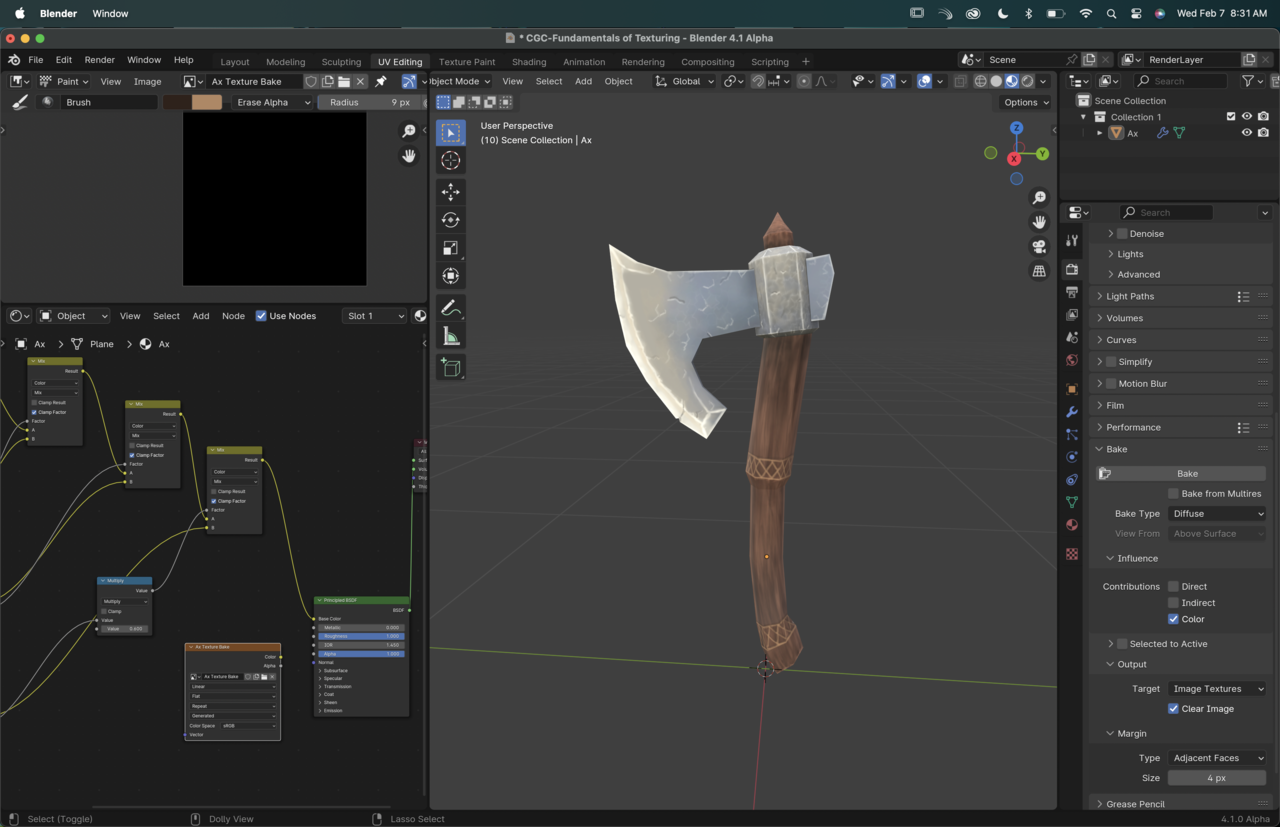Click the Bake button
This screenshot has height=827, width=1280.
coord(1187,473)
